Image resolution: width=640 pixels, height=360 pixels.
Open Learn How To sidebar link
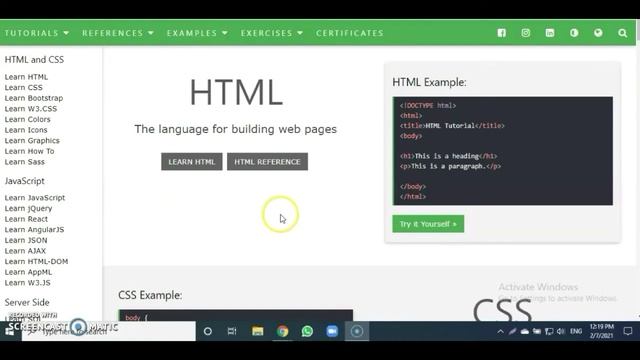click(x=29, y=151)
